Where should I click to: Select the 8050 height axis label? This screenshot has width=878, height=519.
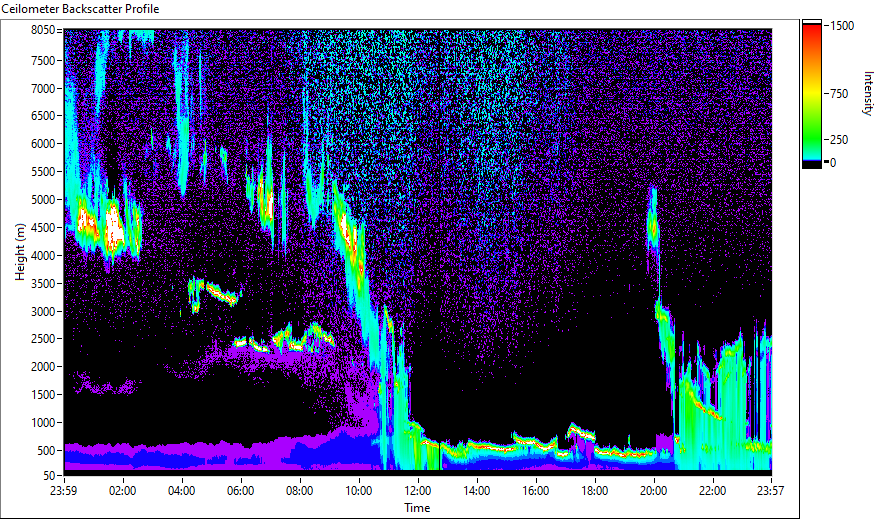43,30
